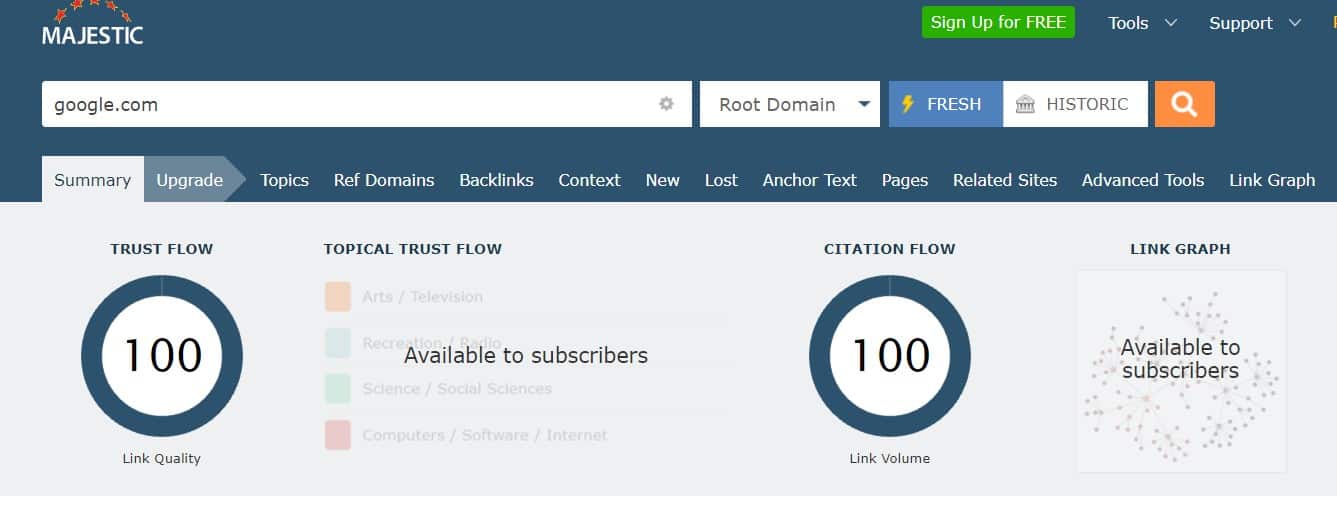Click the Arts / Television topic text
The width and height of the screenshot is (1337, 515).
(x=423, y=297)
